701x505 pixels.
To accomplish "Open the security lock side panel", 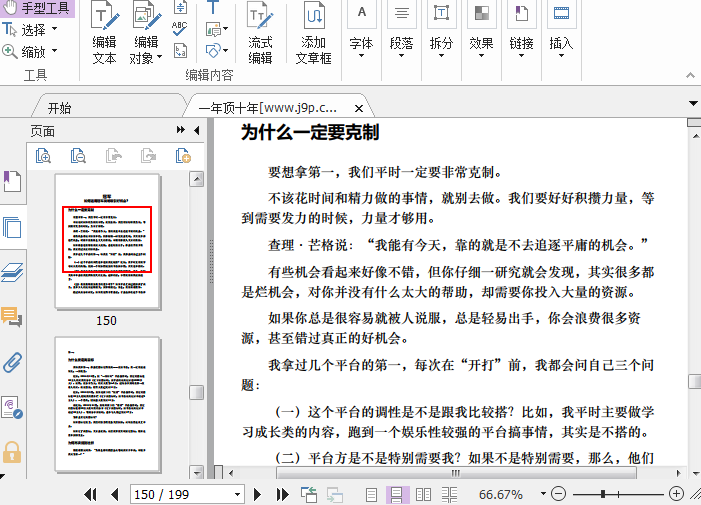I will coord(12,451).
